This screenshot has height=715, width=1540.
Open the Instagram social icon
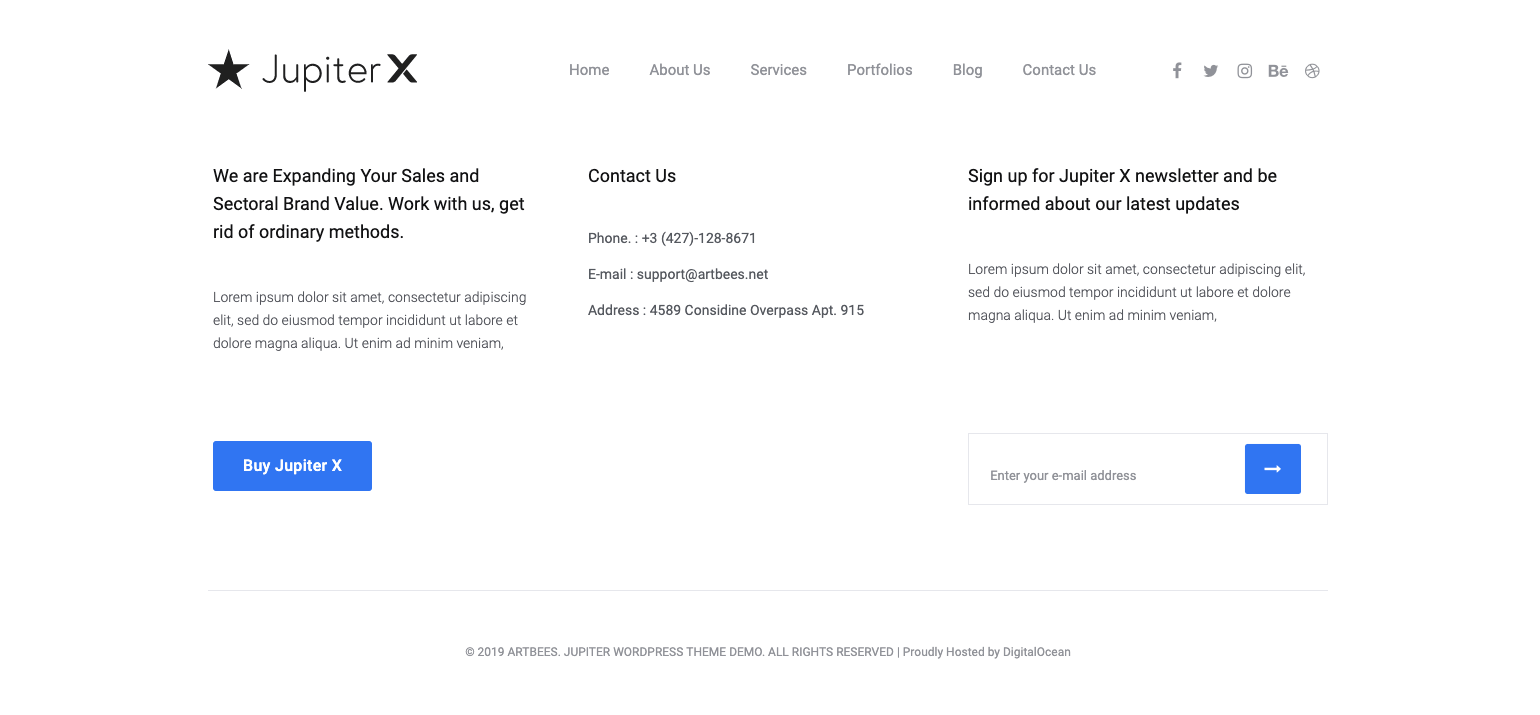click(1245, 71)
